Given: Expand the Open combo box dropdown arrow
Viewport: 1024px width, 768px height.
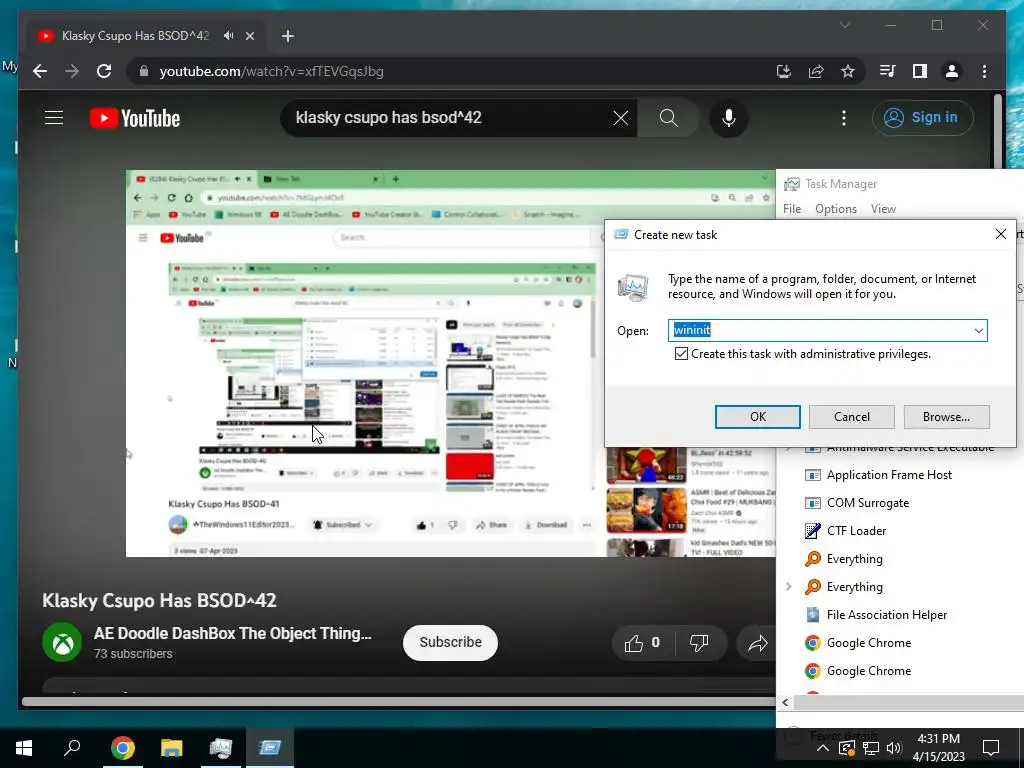Looking at the screenshot, I should (978, 330).
